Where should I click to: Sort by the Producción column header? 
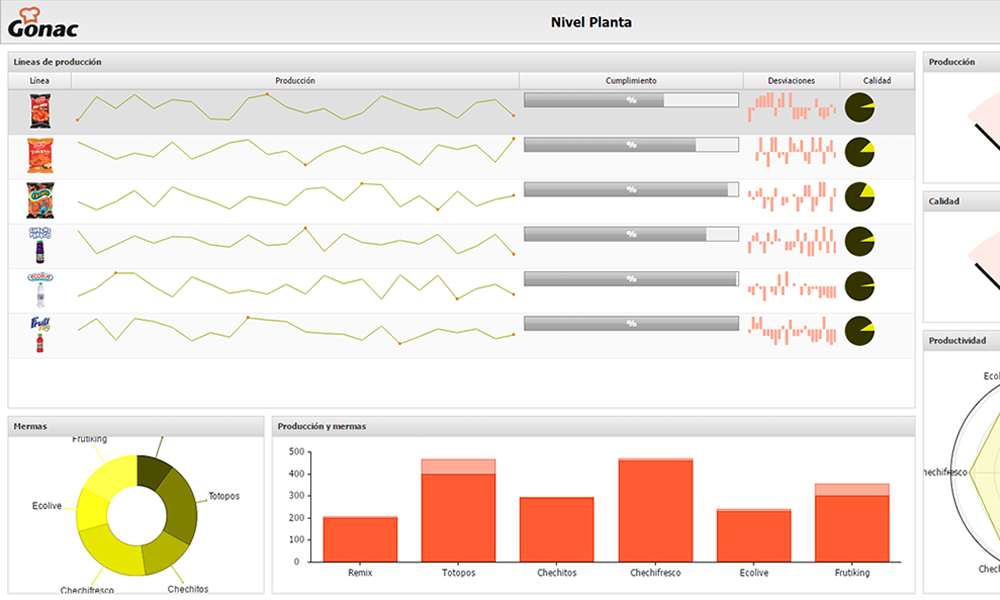click(x=295, y=81)
